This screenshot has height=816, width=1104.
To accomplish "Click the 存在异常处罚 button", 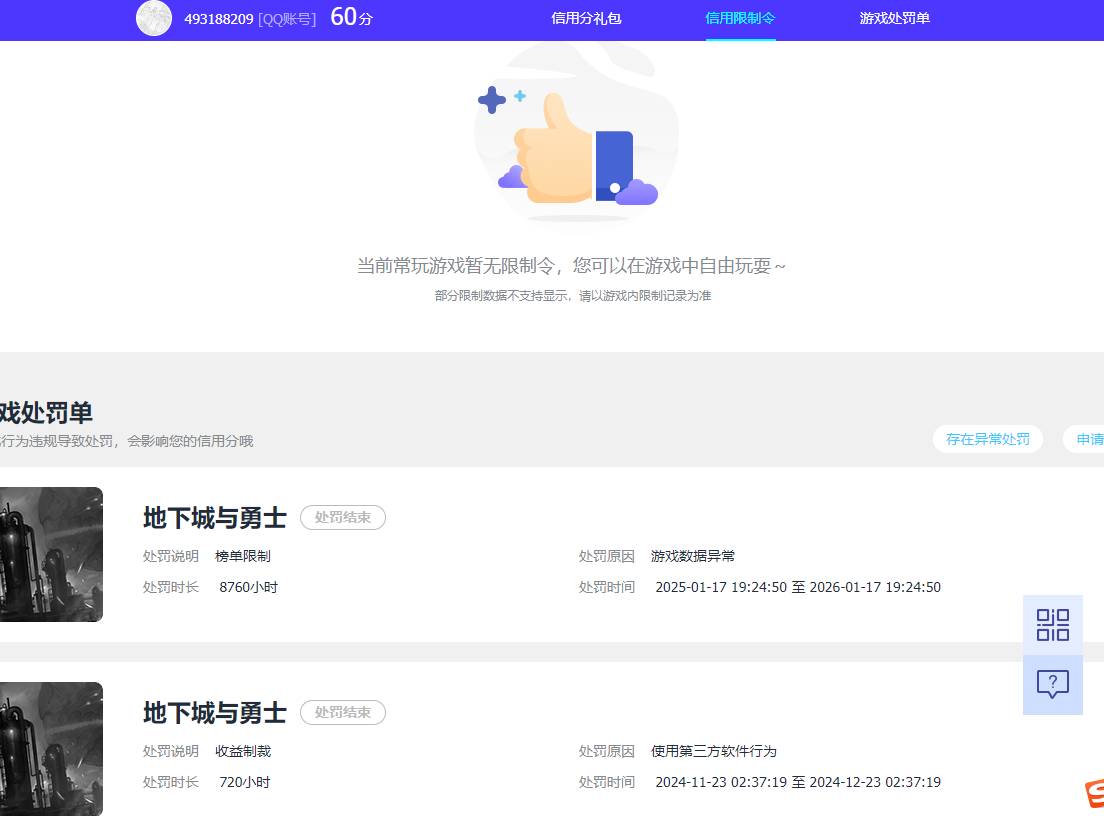I will click(987, 439).
